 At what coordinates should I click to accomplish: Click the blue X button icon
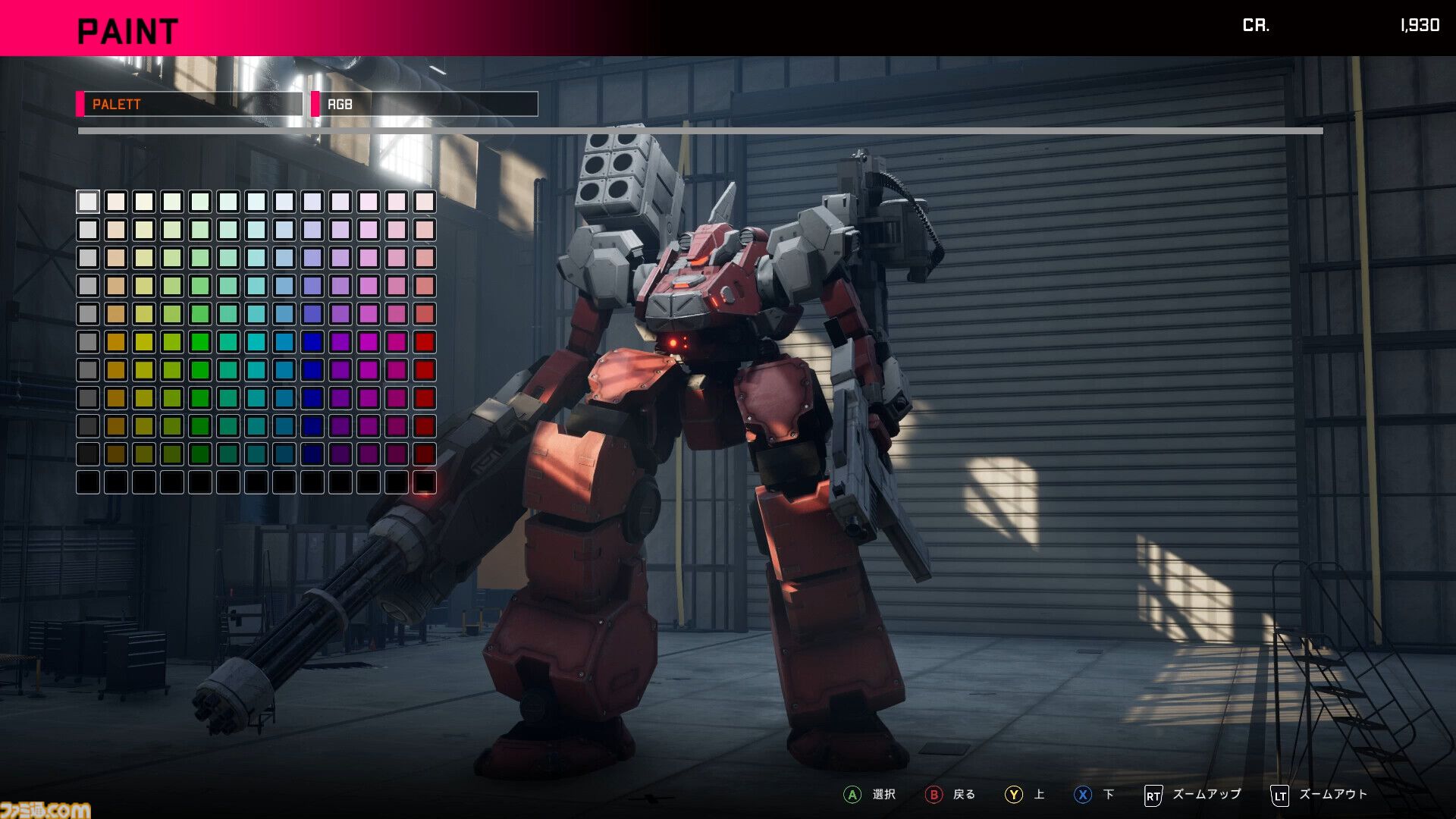point(1083,795)
